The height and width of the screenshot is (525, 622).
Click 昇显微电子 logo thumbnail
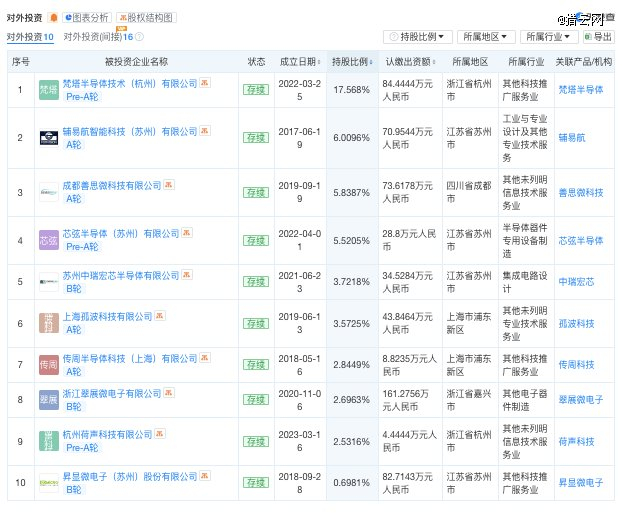[49, 483]
